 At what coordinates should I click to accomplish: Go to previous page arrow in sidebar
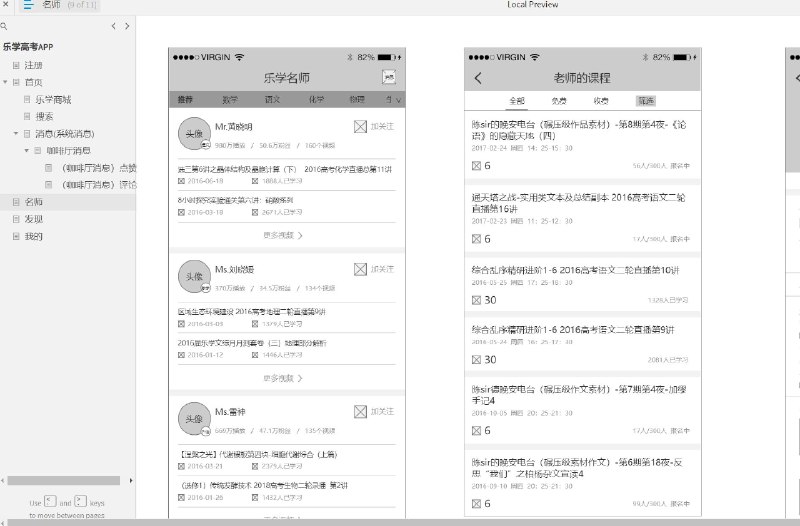(113, 26)
